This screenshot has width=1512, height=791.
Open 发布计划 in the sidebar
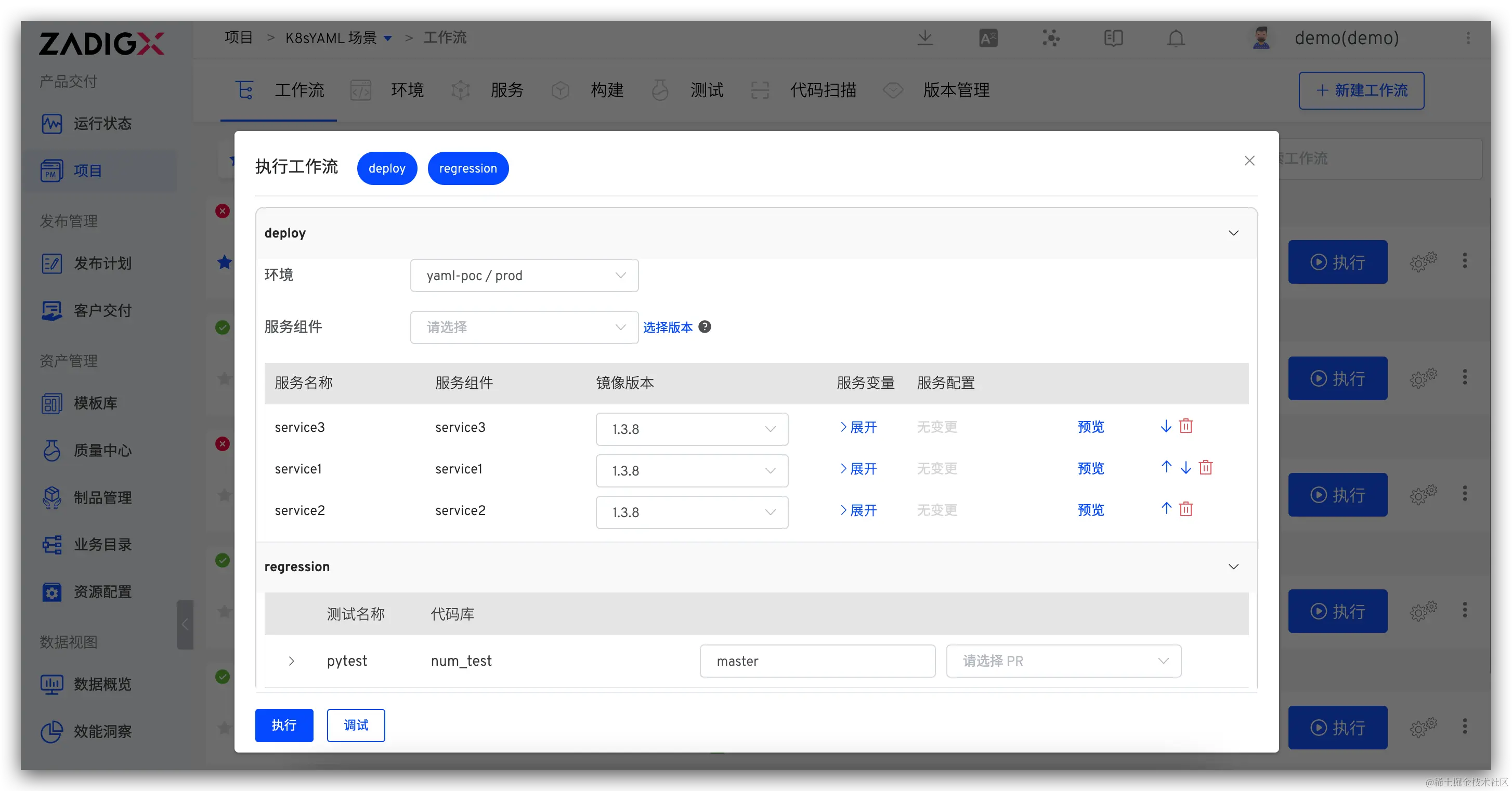point(102,263)
